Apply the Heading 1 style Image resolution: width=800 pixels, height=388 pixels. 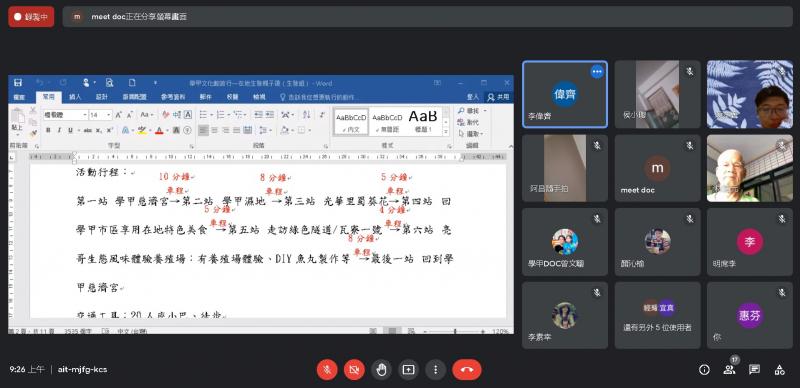click(x=423, y=121)
